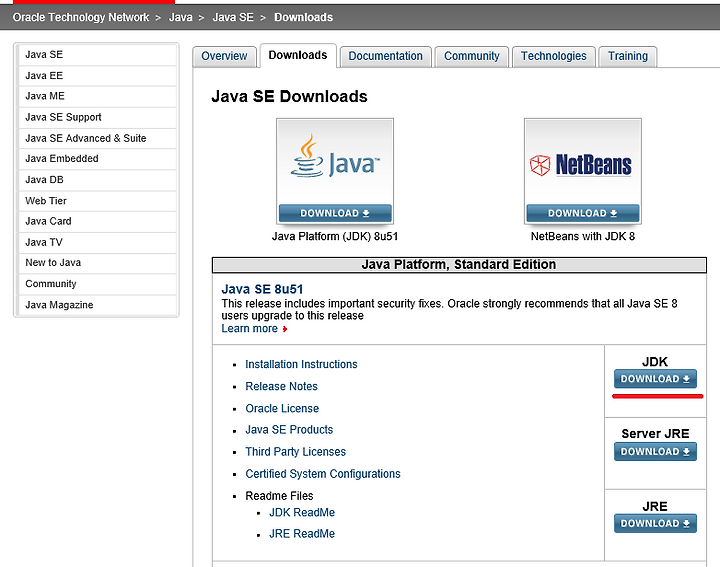Click the Java logo image
The width and height of the screenshot is (720, 567).
pos(335,157)
